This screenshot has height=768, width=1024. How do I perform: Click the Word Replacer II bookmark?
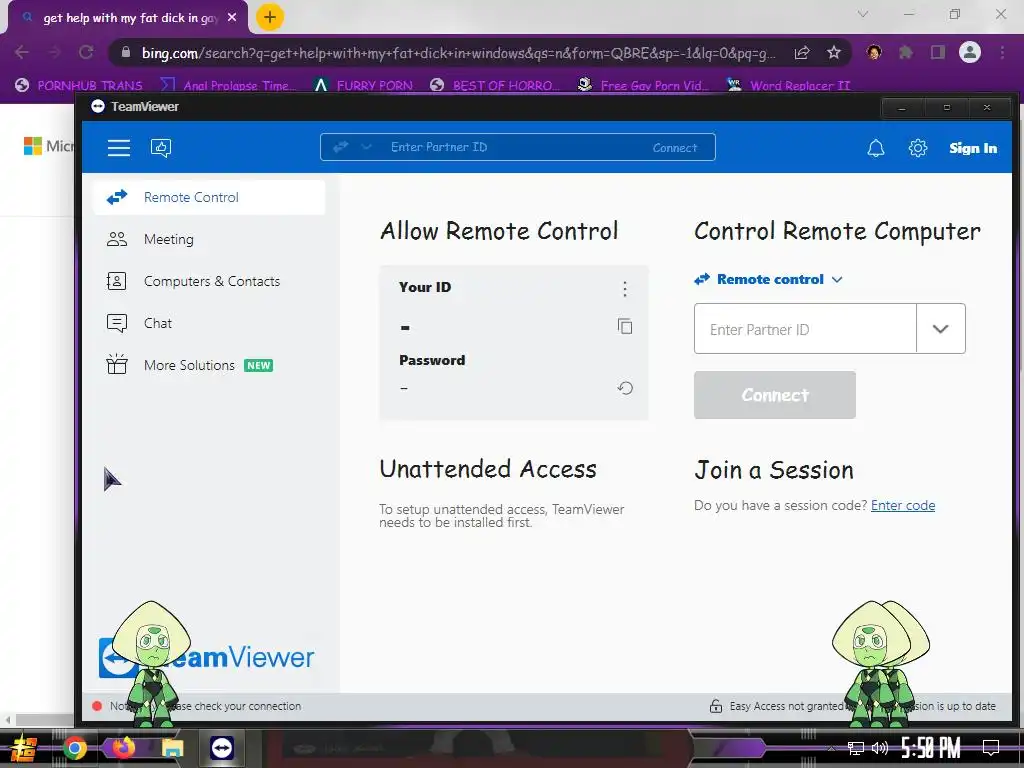coord(789,86)
